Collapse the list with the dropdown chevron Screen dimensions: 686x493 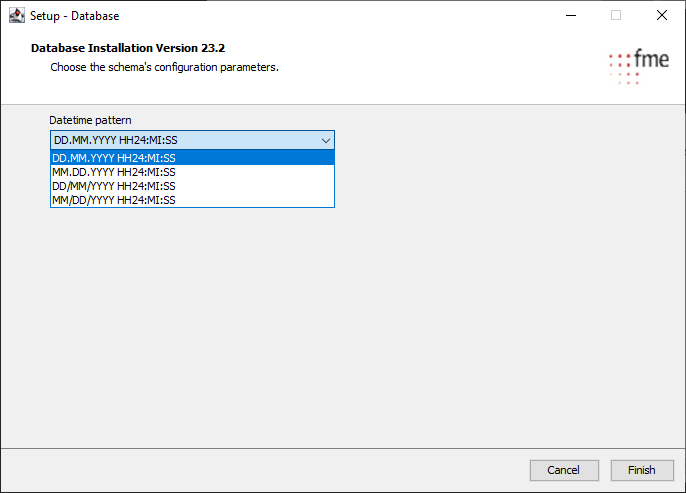[x=325, y=141]
